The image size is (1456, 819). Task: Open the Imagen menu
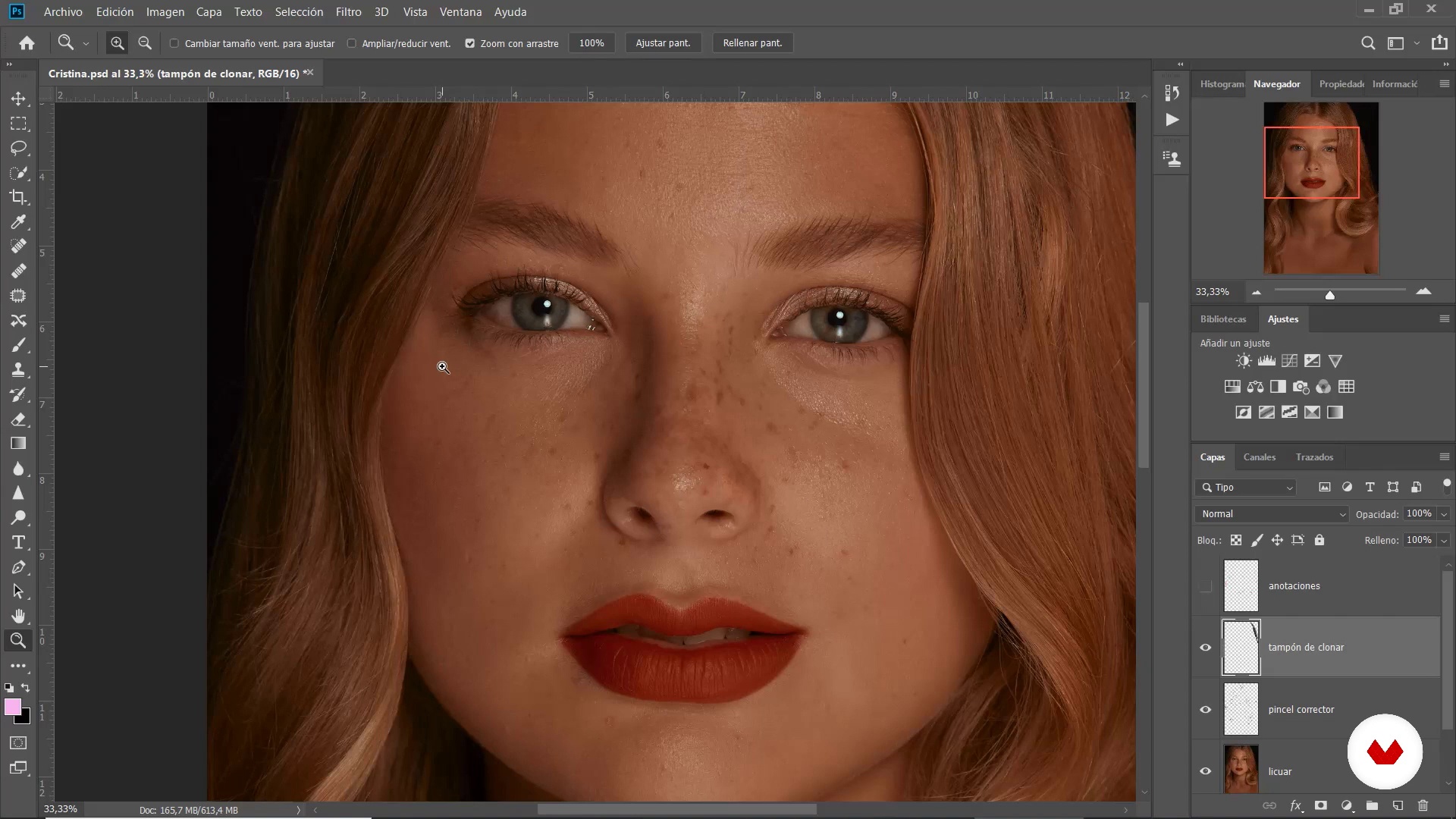(x=165, y=12)
